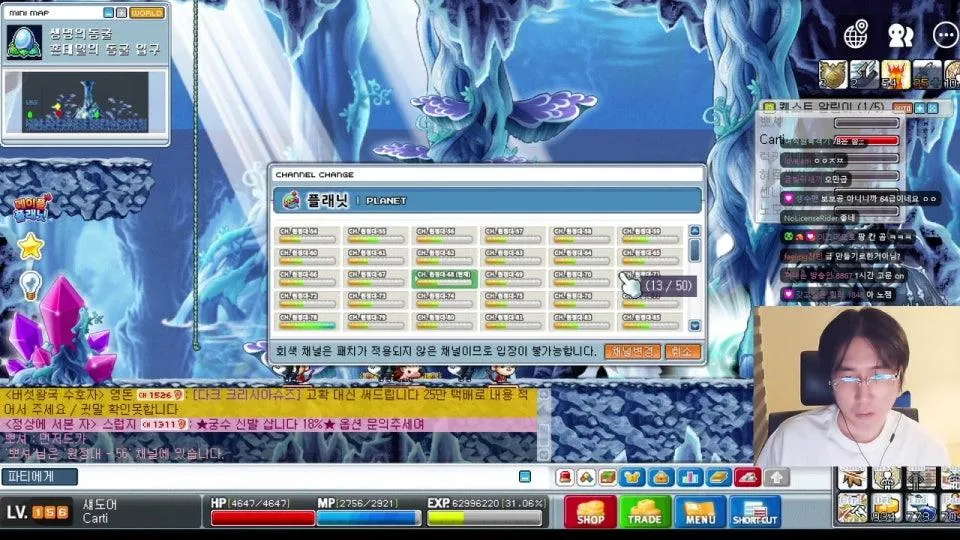Select channel 72 in the channel list
Viewport: 960px width, 540px height.
point(308,300)
